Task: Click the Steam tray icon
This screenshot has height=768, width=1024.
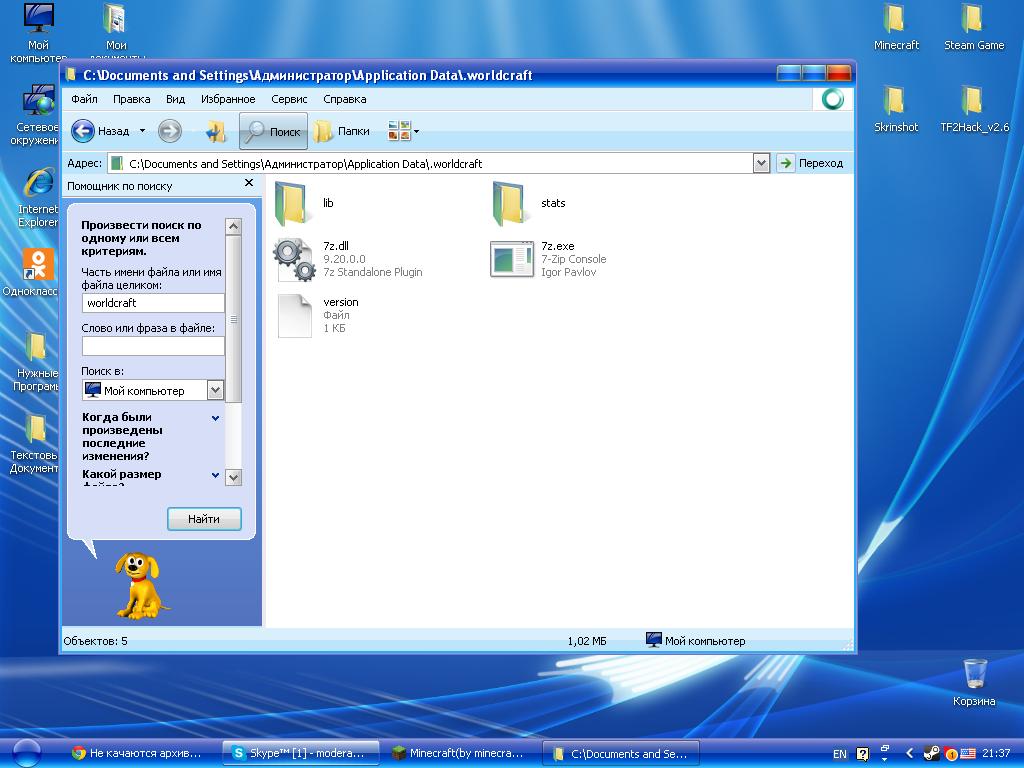Action: (932, 754)
